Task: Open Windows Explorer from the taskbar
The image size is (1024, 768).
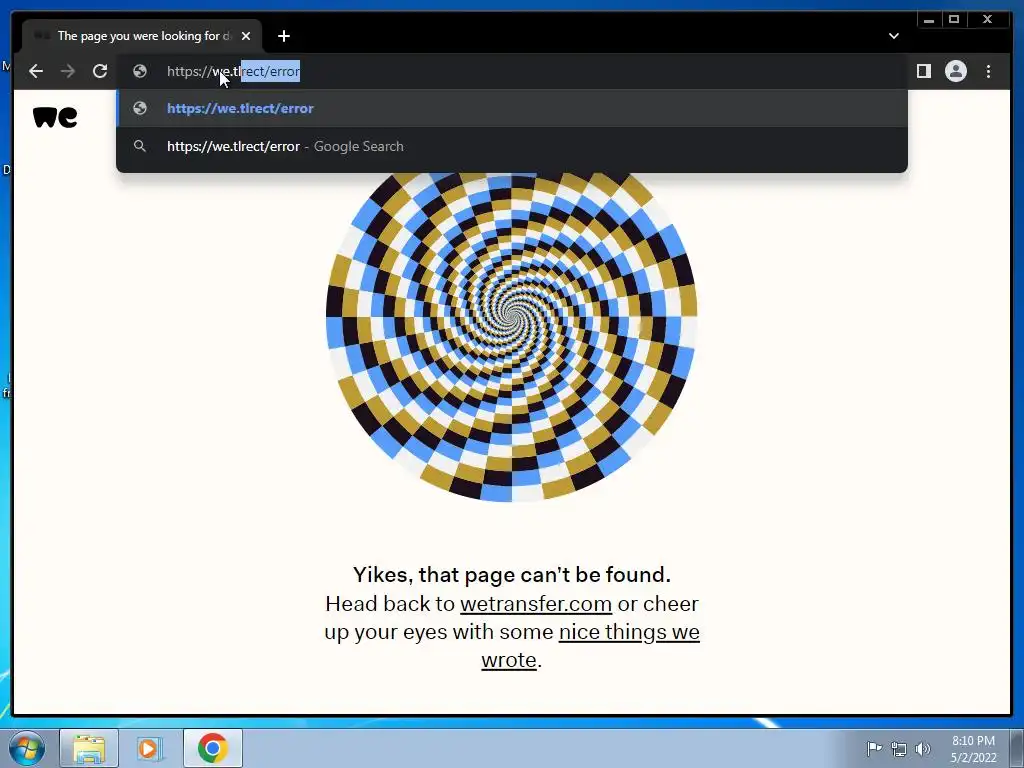Action: pos(89,748)
